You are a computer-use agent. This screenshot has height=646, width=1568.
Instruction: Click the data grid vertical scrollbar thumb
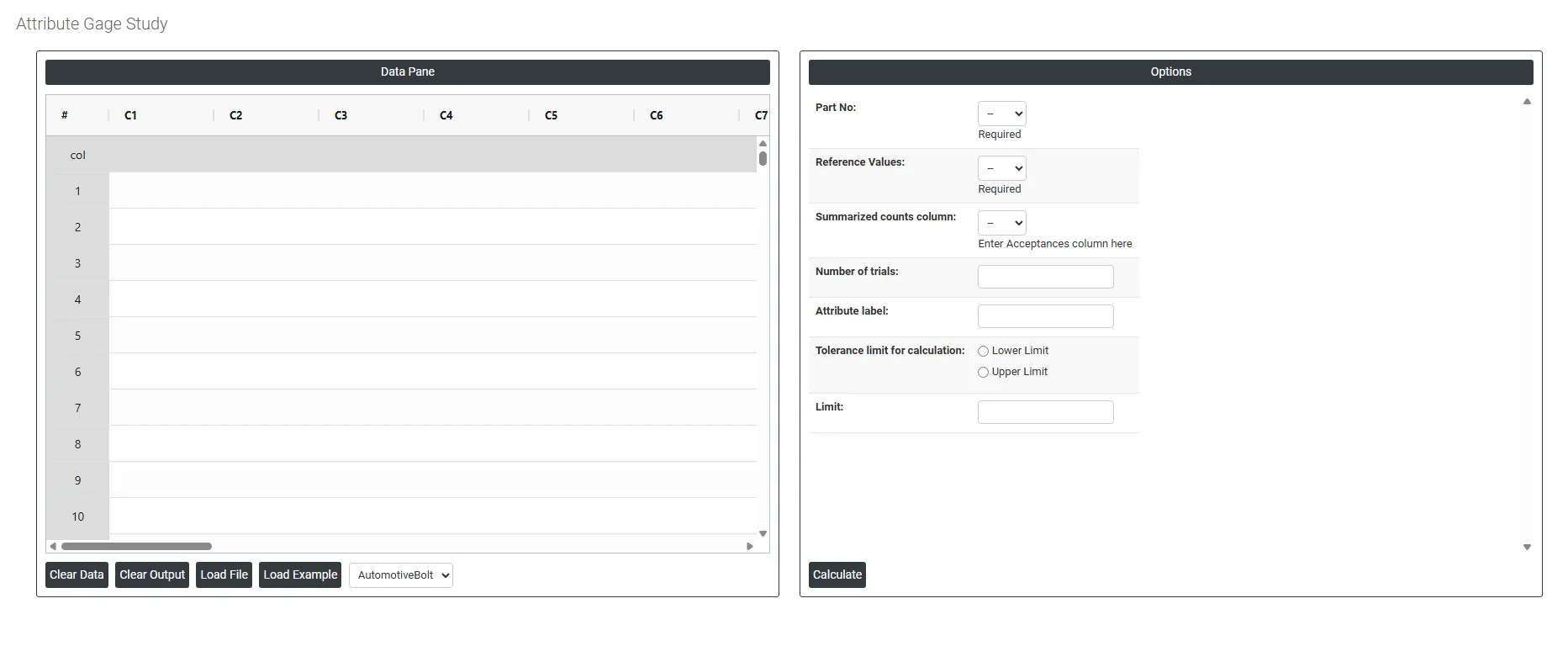pyautogui.click(x=763, y=158)
